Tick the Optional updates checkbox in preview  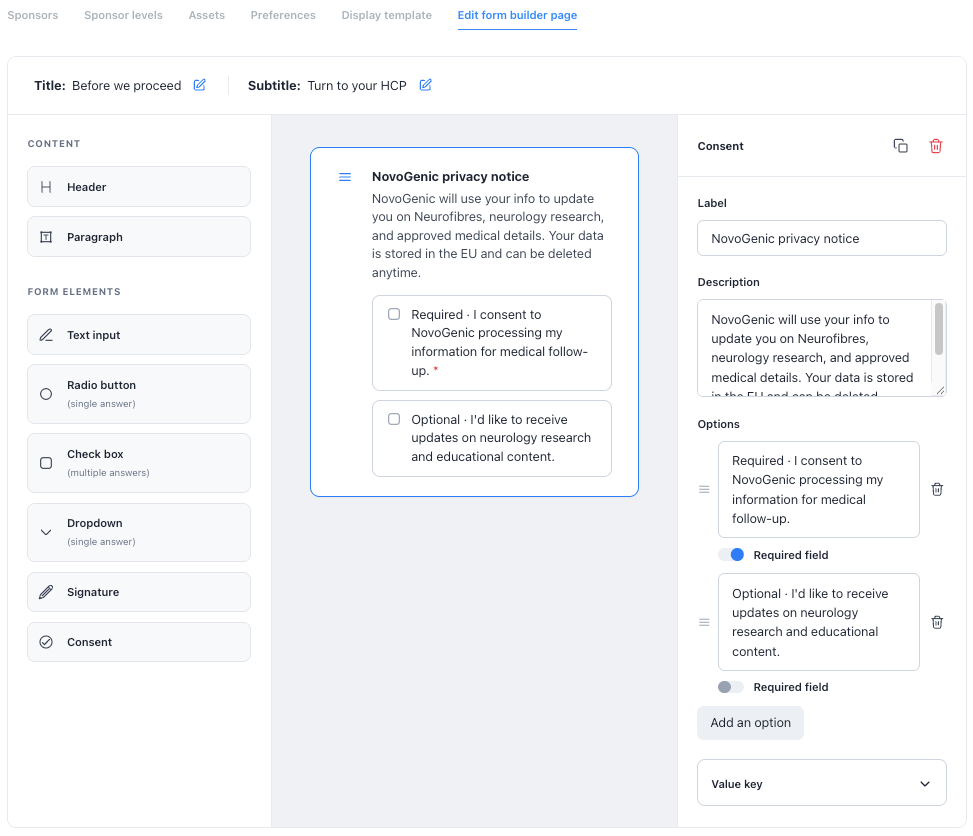[394, 419]
